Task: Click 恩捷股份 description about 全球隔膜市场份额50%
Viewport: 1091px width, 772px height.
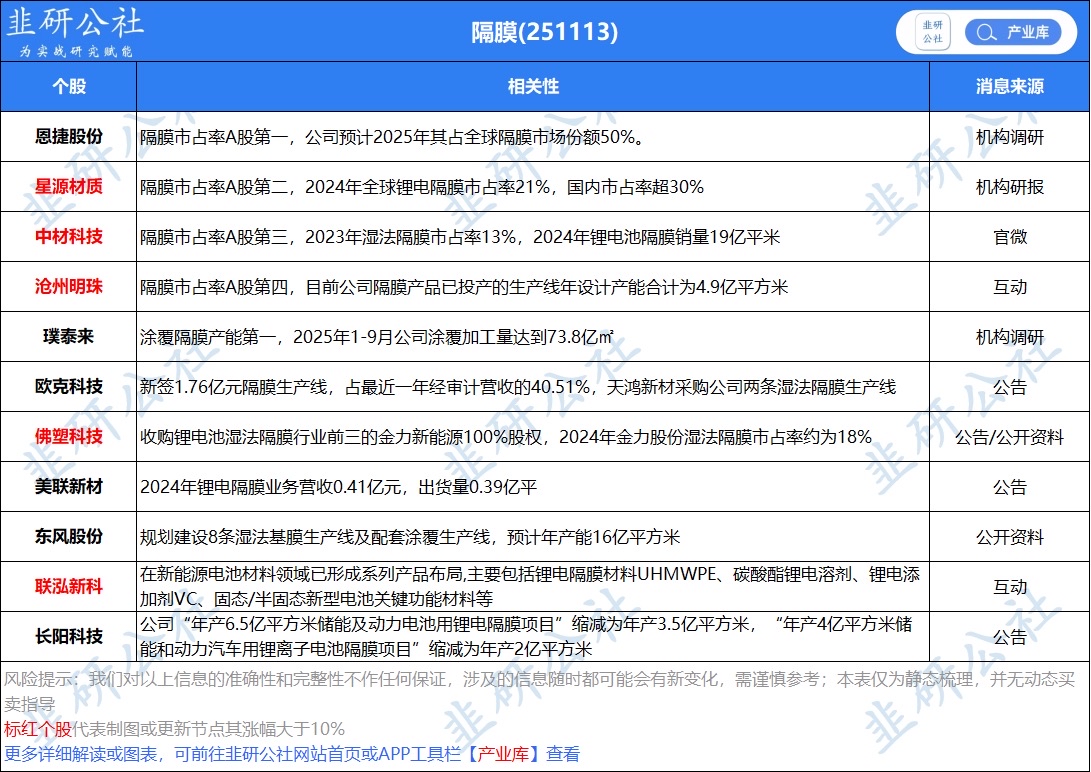Action: click(393, 137)
